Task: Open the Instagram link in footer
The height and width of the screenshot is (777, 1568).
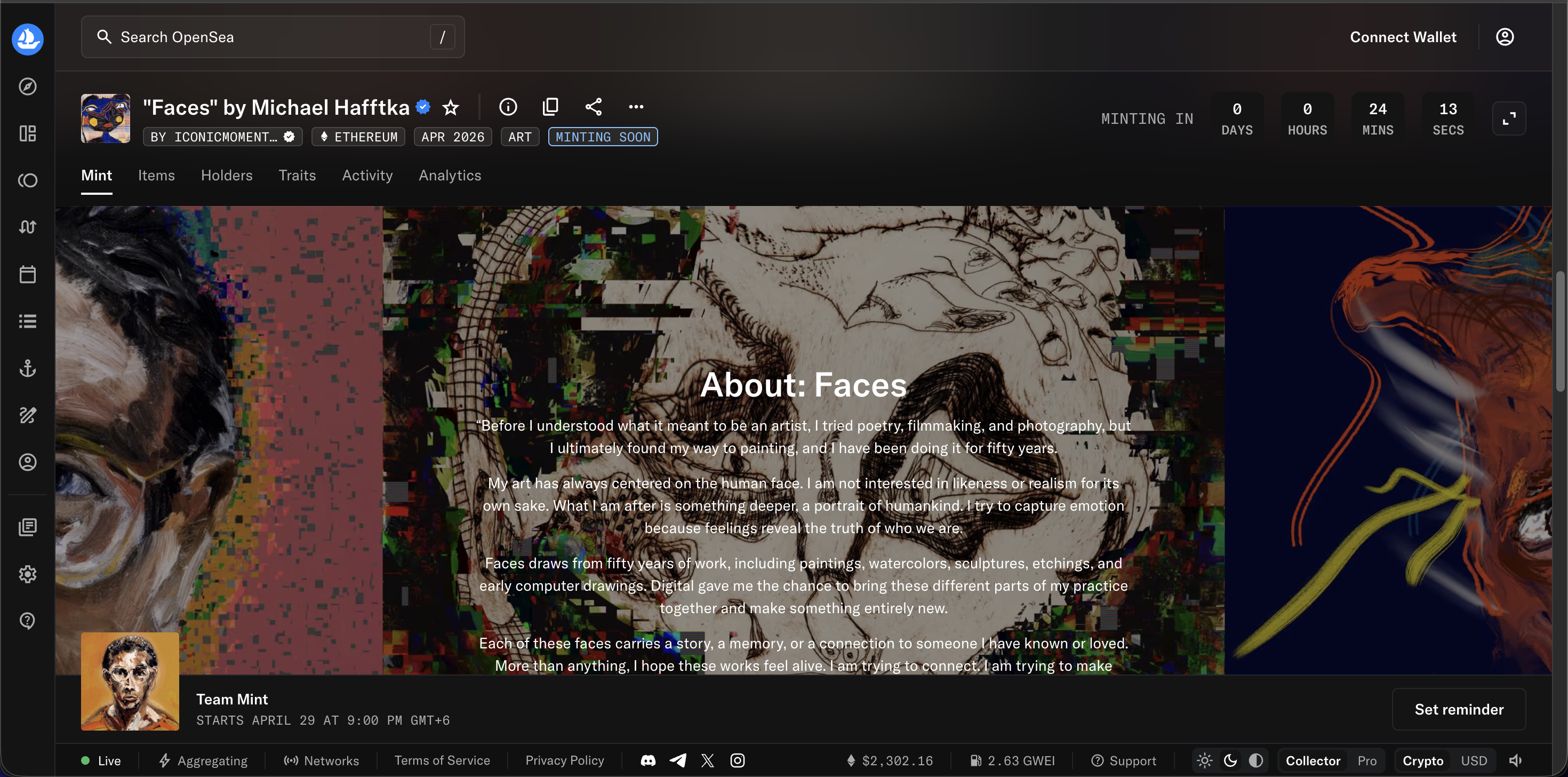Action: tap(737, 760)
